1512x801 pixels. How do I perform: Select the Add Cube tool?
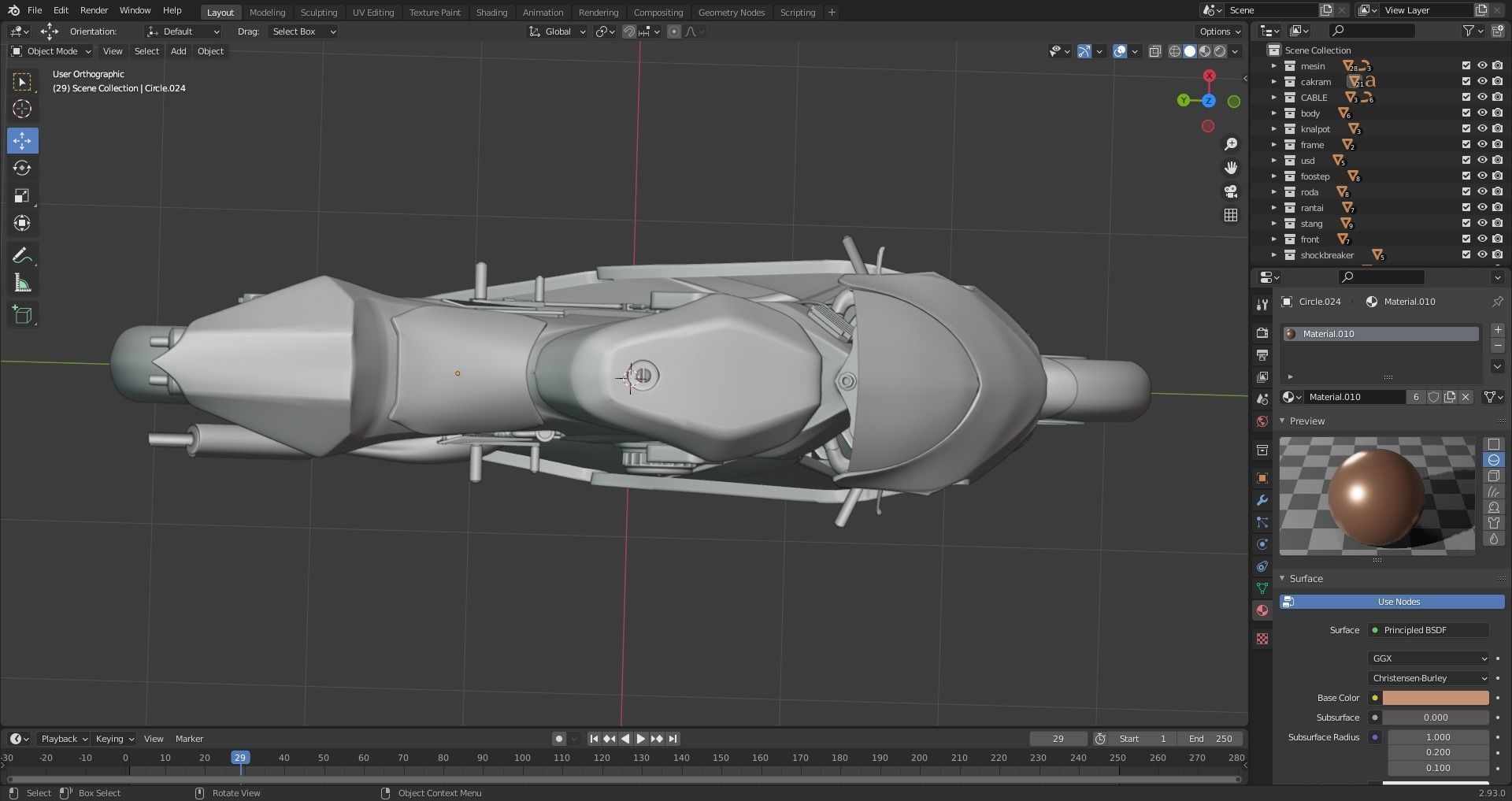click(x=22, y=315)
